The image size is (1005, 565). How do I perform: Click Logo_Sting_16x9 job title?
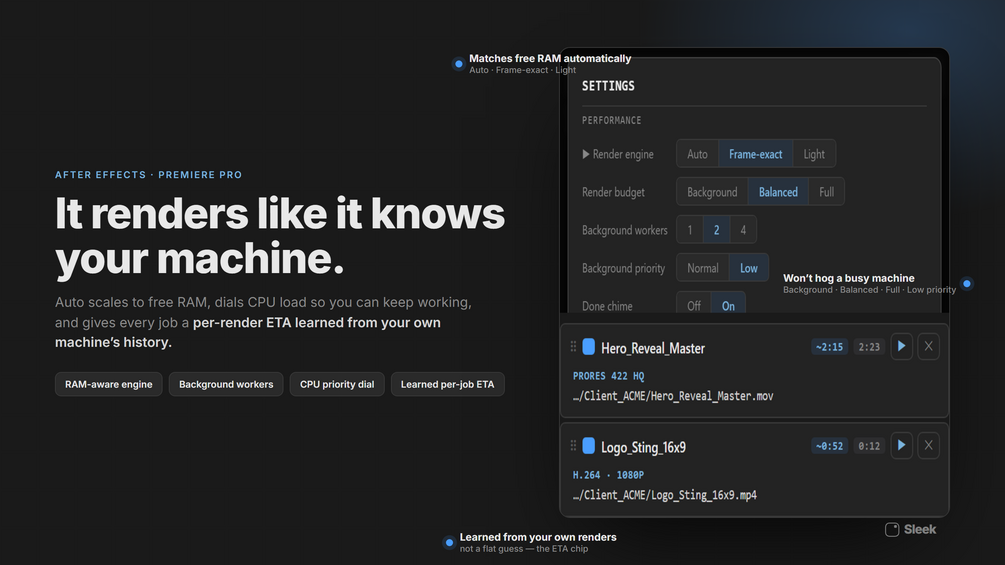click(643, 447)
